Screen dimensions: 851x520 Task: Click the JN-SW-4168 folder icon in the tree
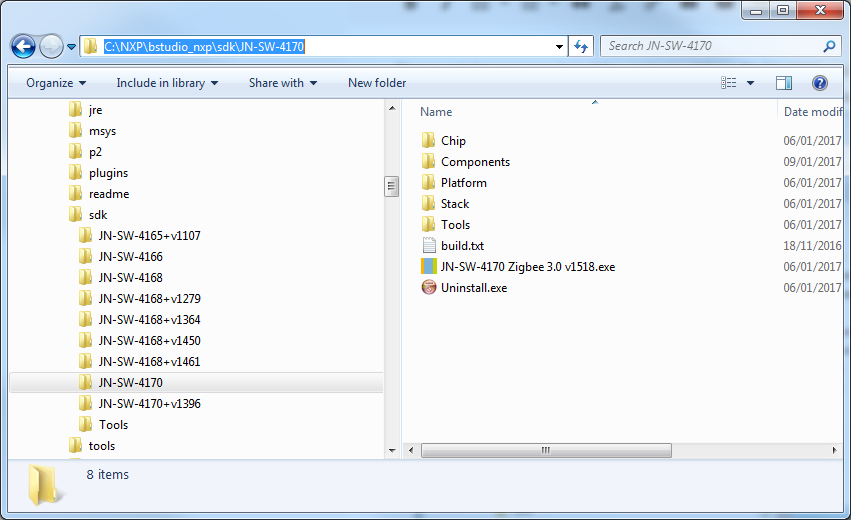[85, 278]
